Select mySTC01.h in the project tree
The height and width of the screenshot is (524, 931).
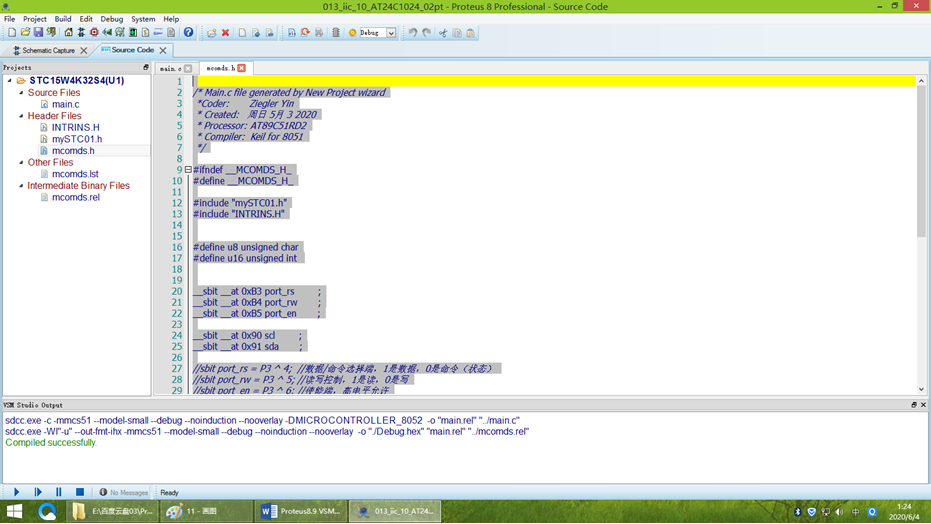[77, 139]
